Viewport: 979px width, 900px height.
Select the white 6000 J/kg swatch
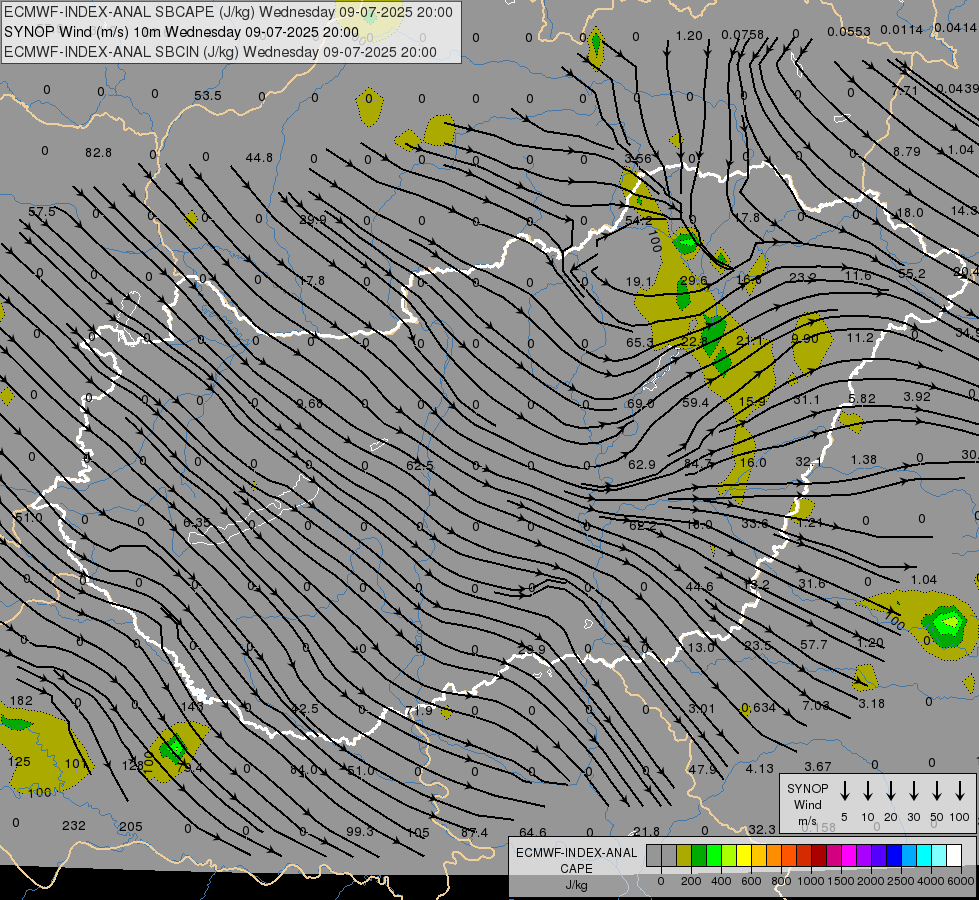(954, 856)
